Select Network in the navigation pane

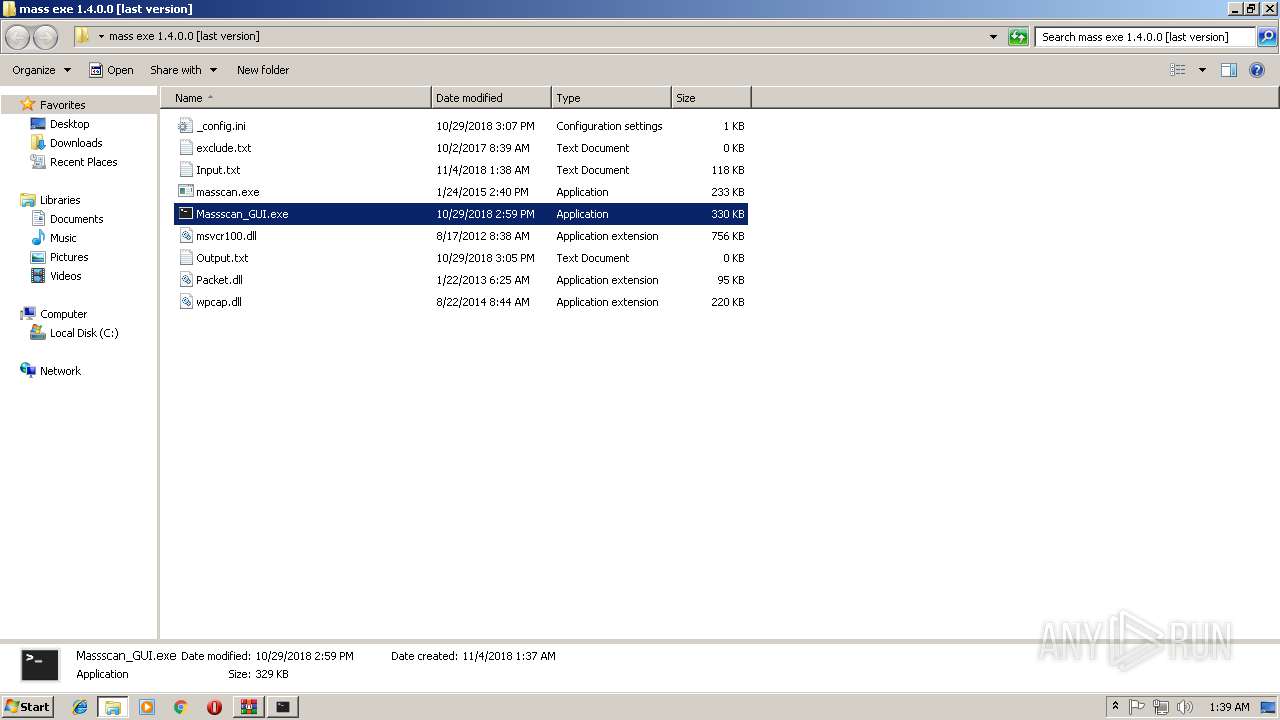60,371
